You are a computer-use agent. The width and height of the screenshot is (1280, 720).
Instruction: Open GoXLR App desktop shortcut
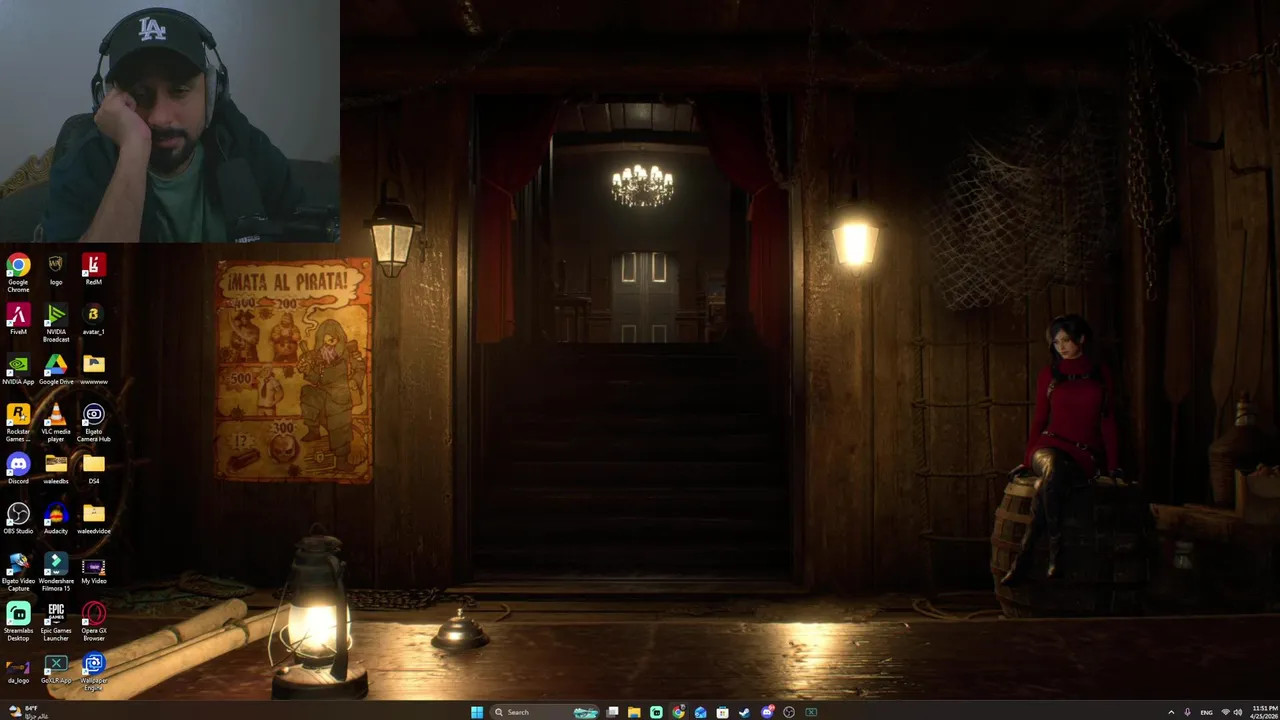(x=56, y=668)
